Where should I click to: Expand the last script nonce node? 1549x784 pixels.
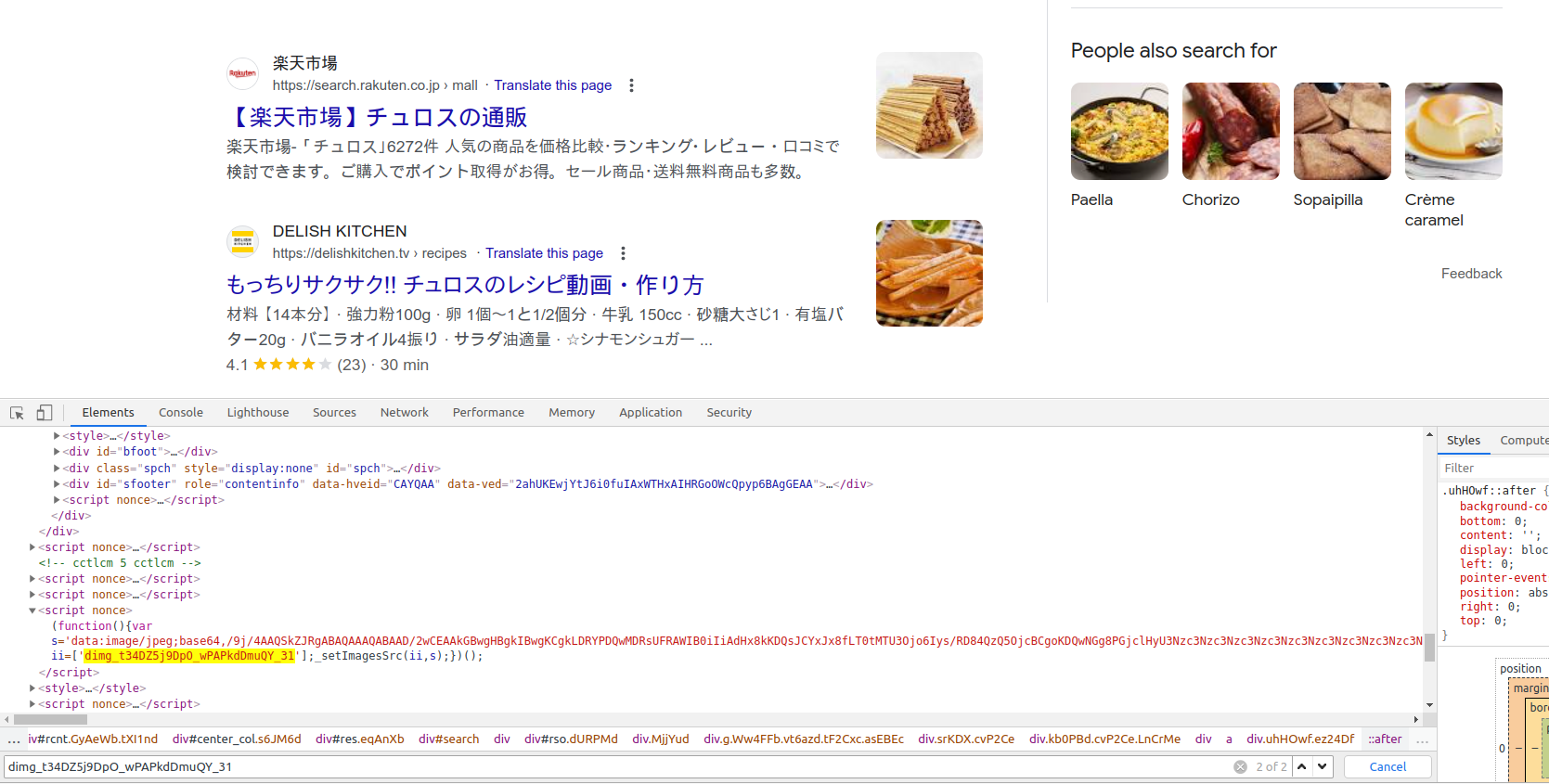32,704
